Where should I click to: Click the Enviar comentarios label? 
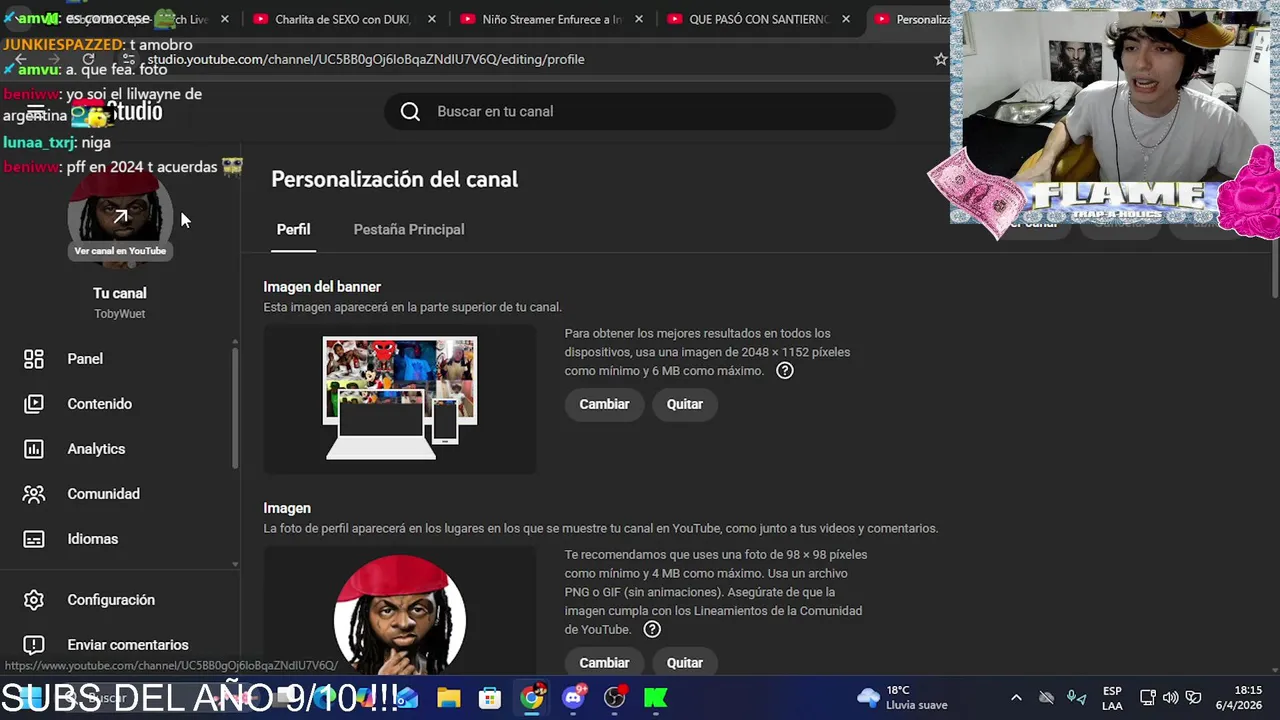128,645
